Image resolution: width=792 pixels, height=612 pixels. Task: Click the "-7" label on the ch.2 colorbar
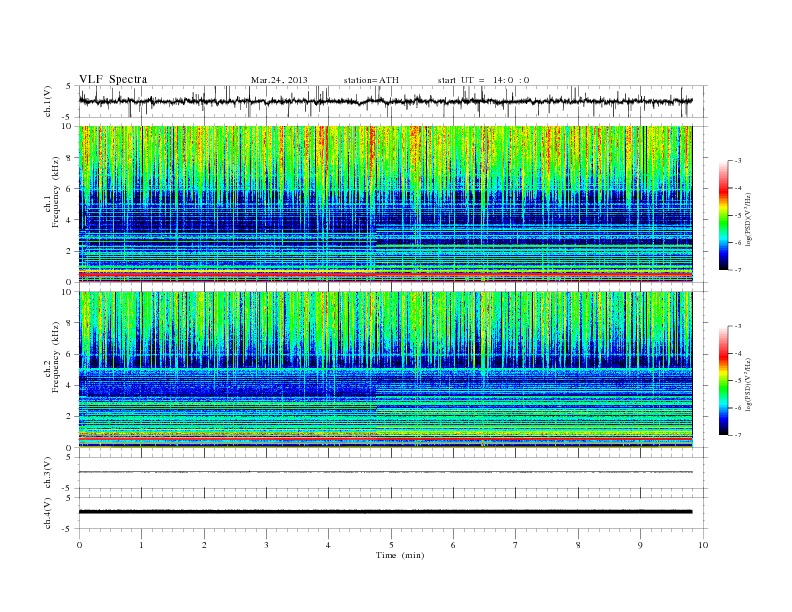[737, 435]
